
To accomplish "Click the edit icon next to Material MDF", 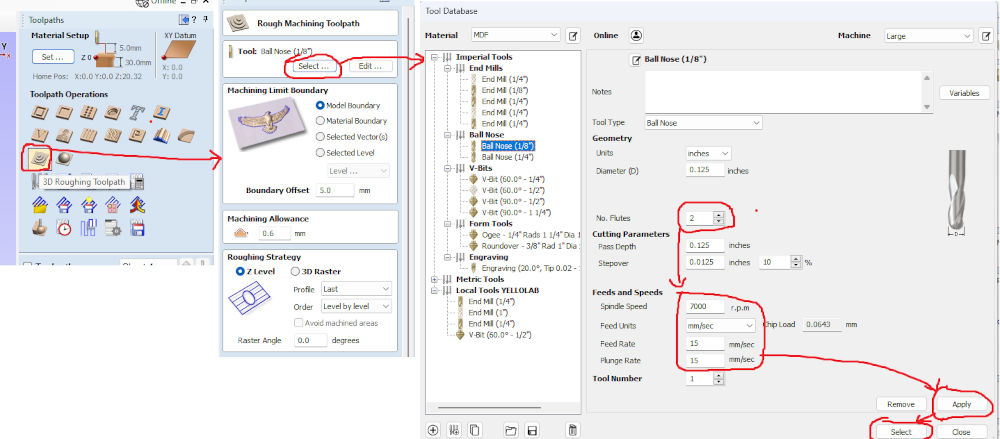I will click(573, 36).
